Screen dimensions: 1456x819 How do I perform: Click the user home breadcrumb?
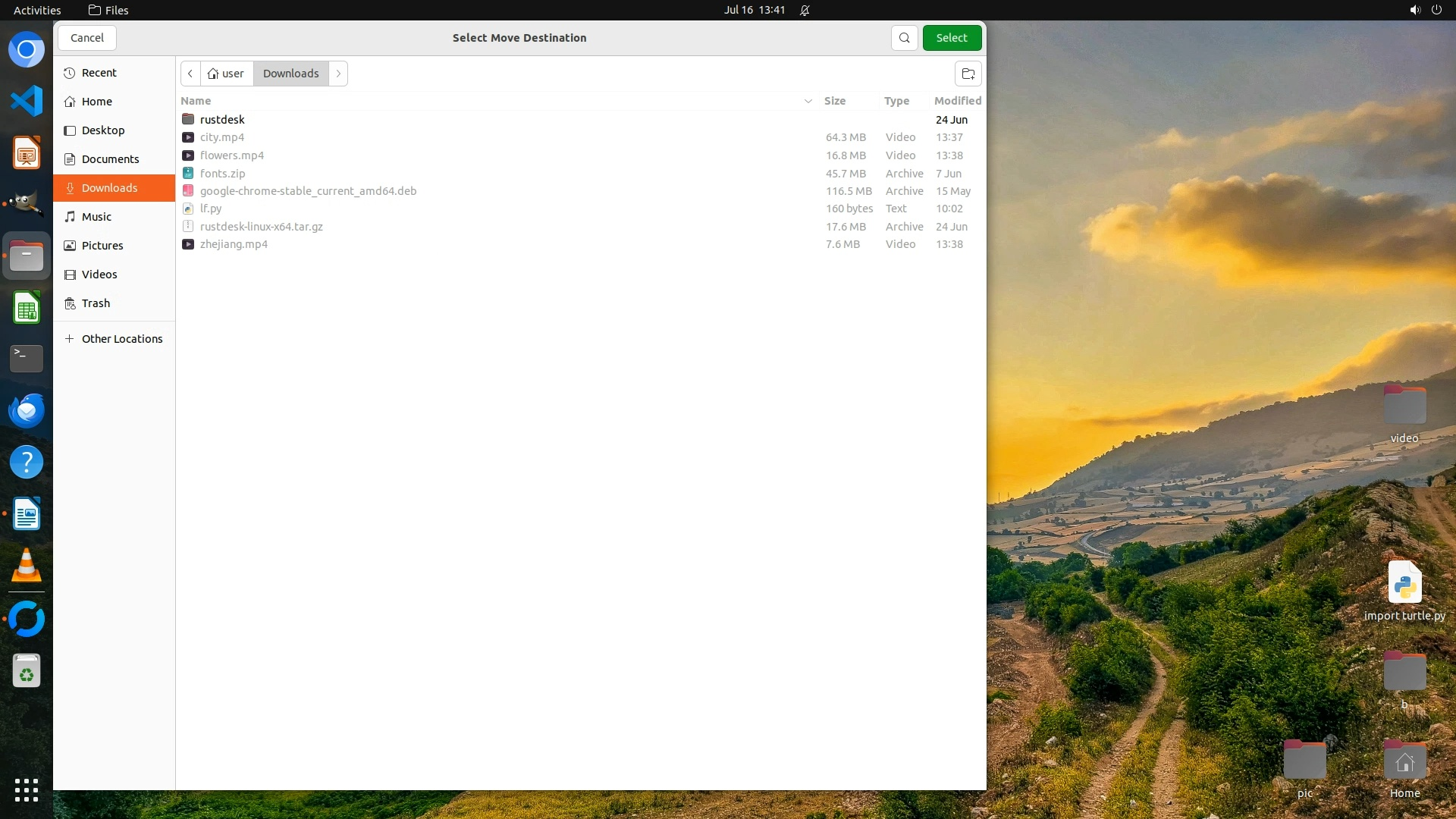click(x=226, y=74)
